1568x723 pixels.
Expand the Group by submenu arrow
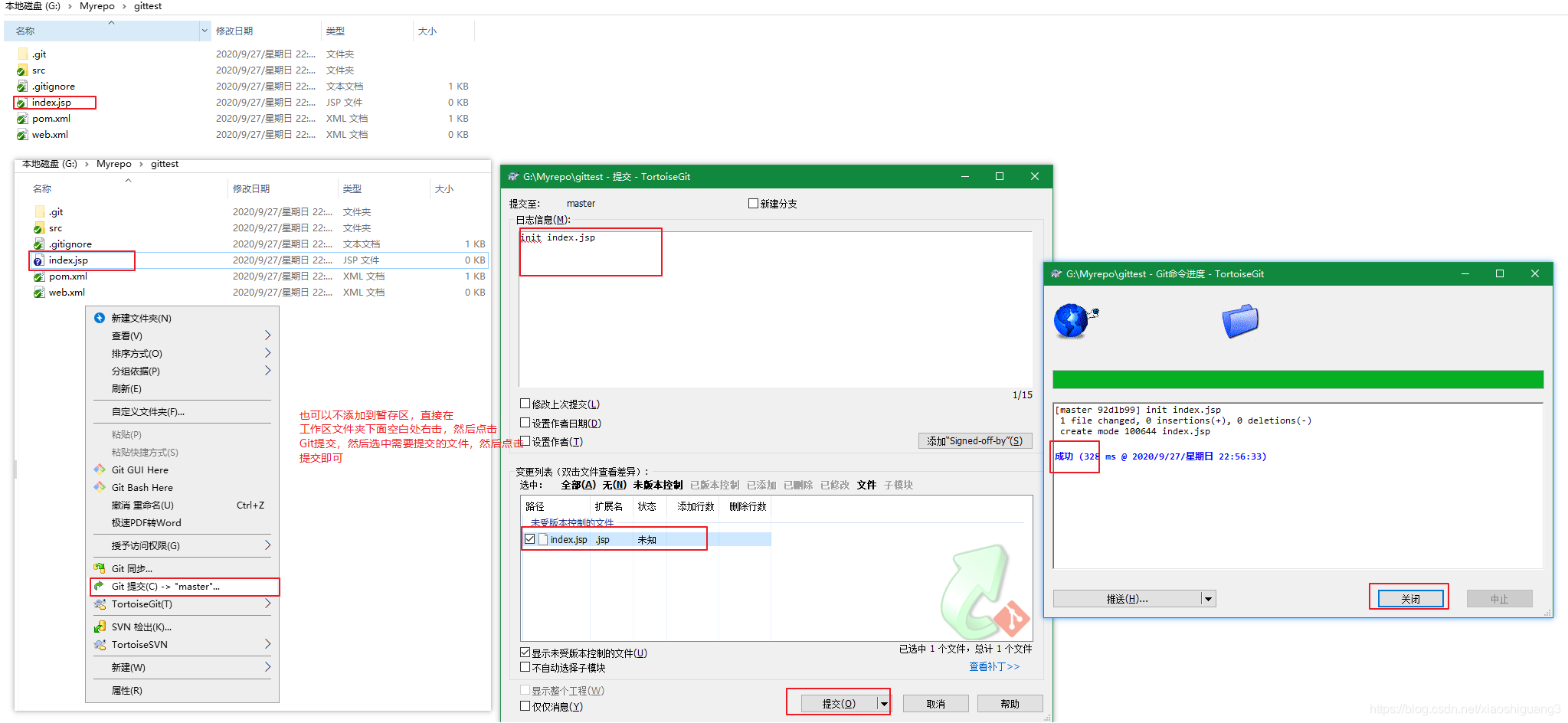click(267, 371)
